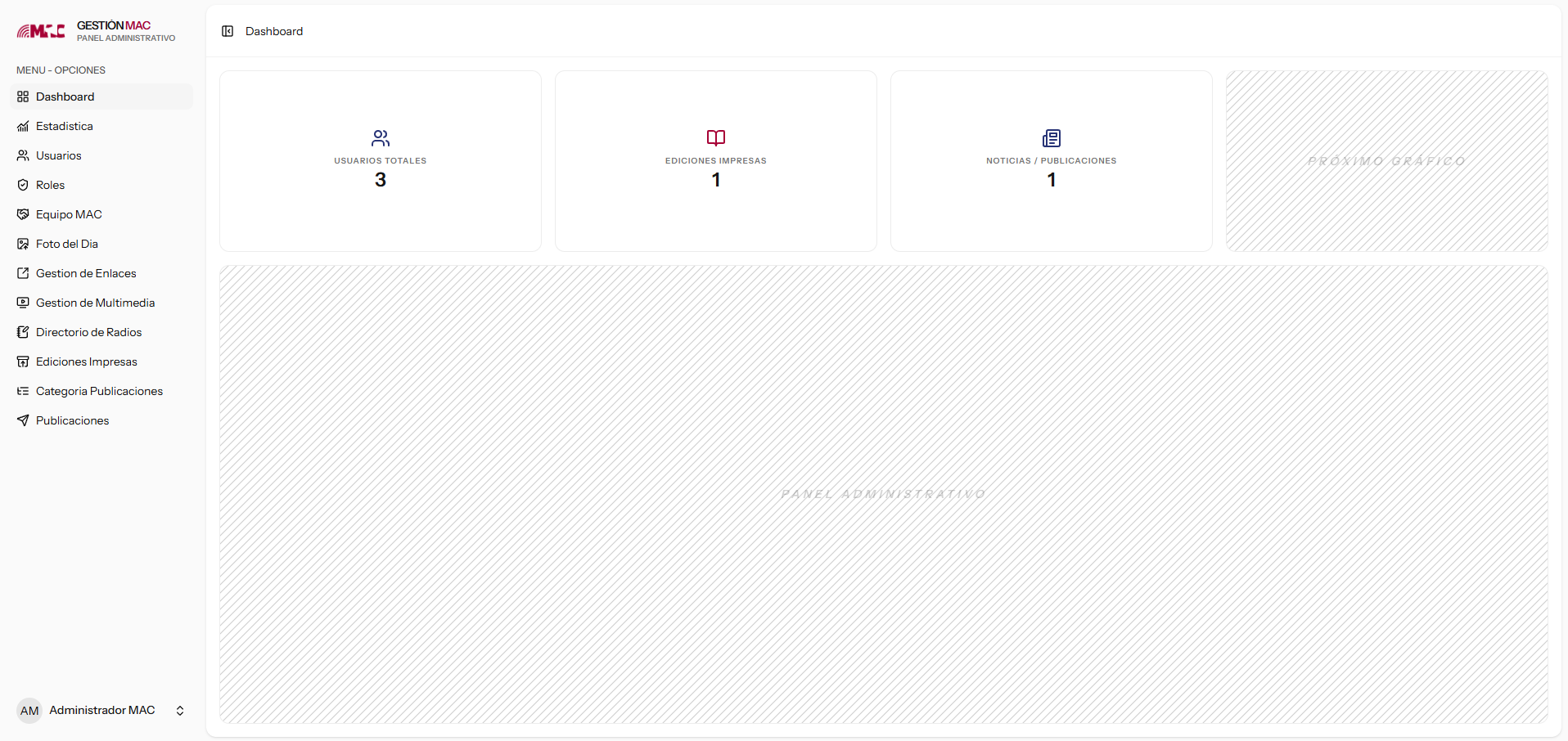Expand the Administrador MAC user menu
The image size is (1568, 741).
pyautogui.click(x=180, y=711)
